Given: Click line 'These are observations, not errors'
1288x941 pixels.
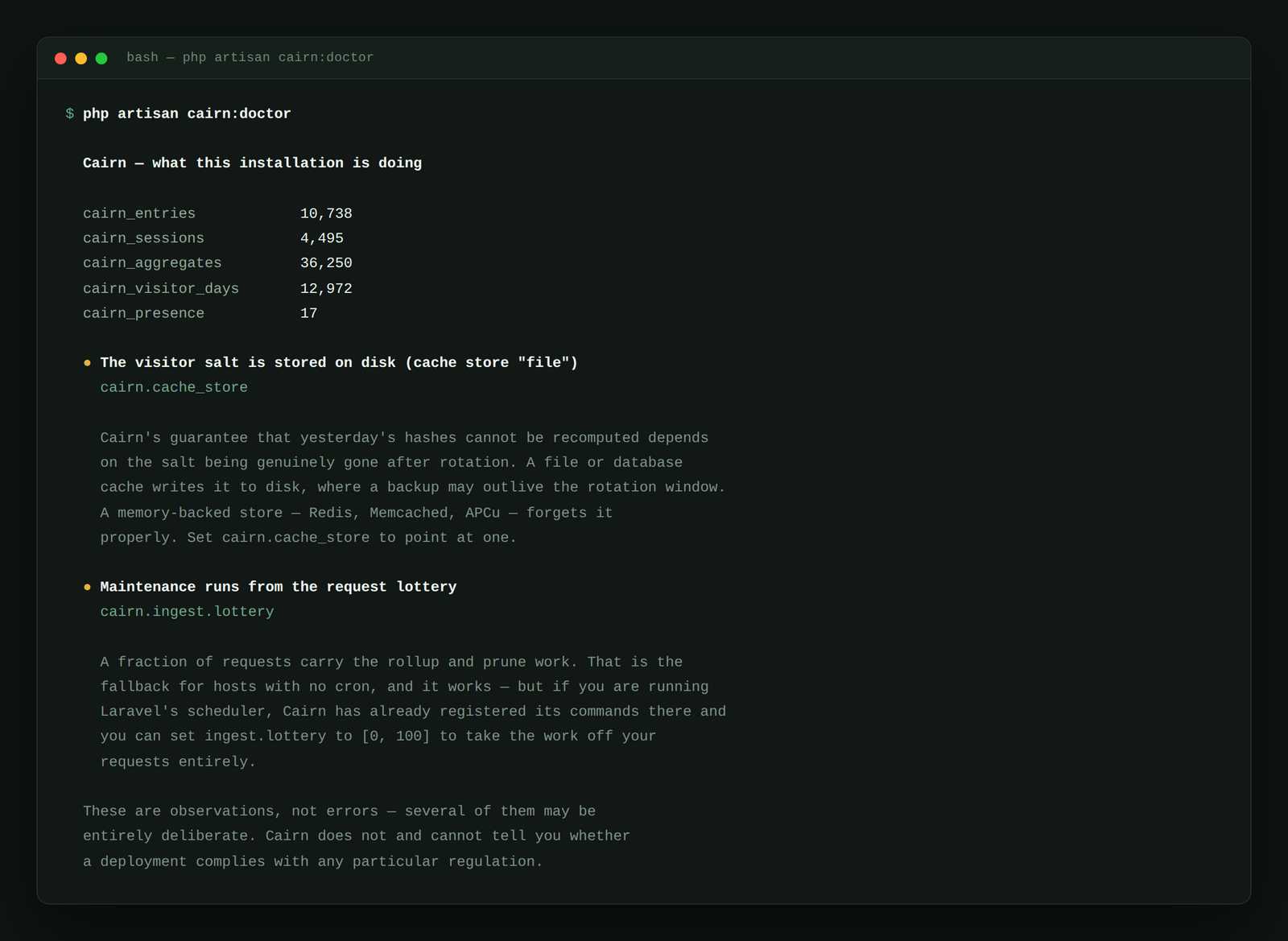Looking at the screenshot, I should coord(340,811).
